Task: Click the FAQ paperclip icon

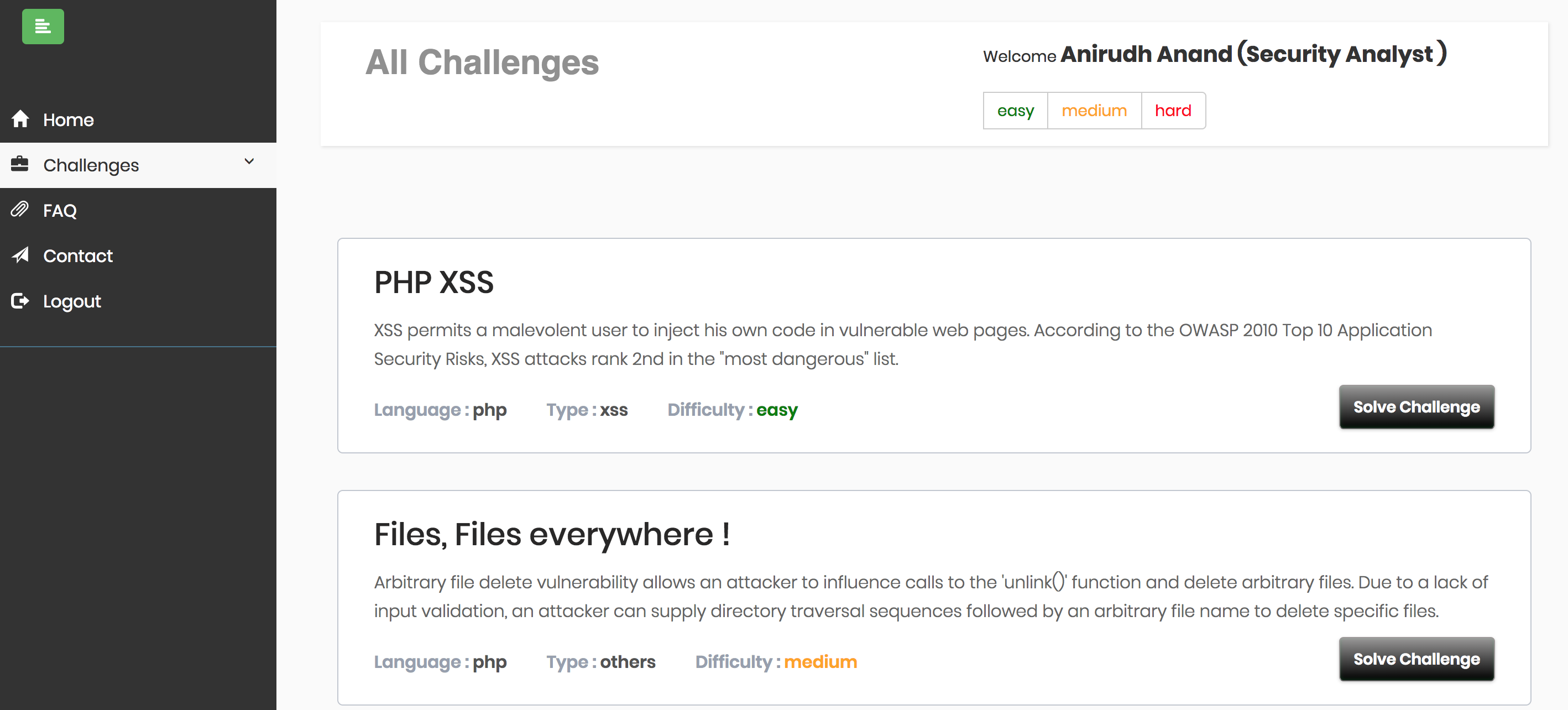Action: [20, 210]
